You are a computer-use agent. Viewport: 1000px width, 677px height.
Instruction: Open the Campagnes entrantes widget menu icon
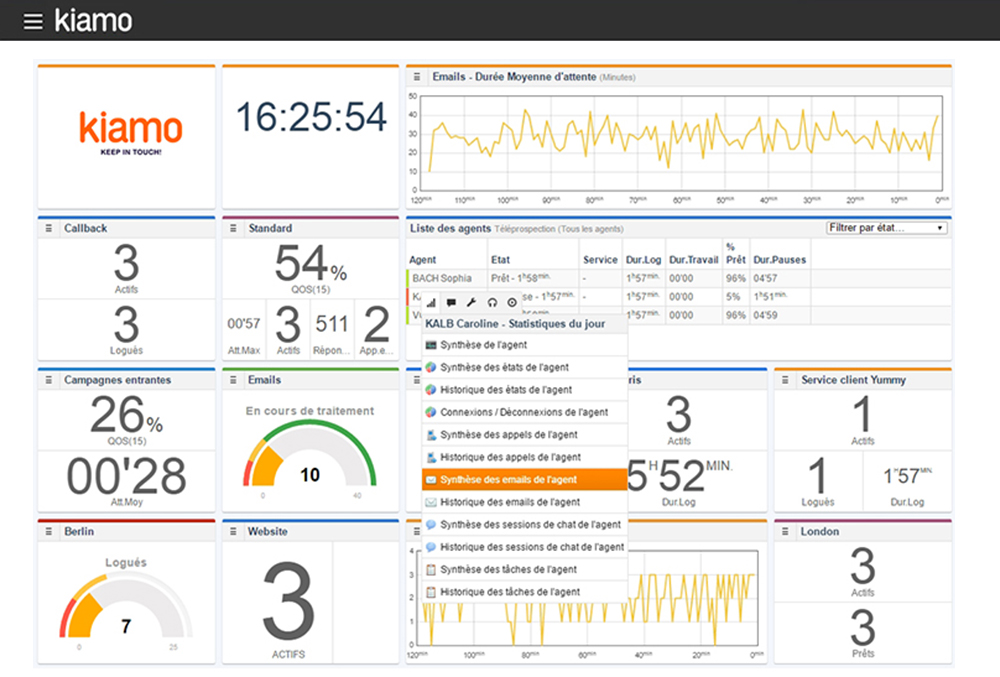[x=48, y=380]
